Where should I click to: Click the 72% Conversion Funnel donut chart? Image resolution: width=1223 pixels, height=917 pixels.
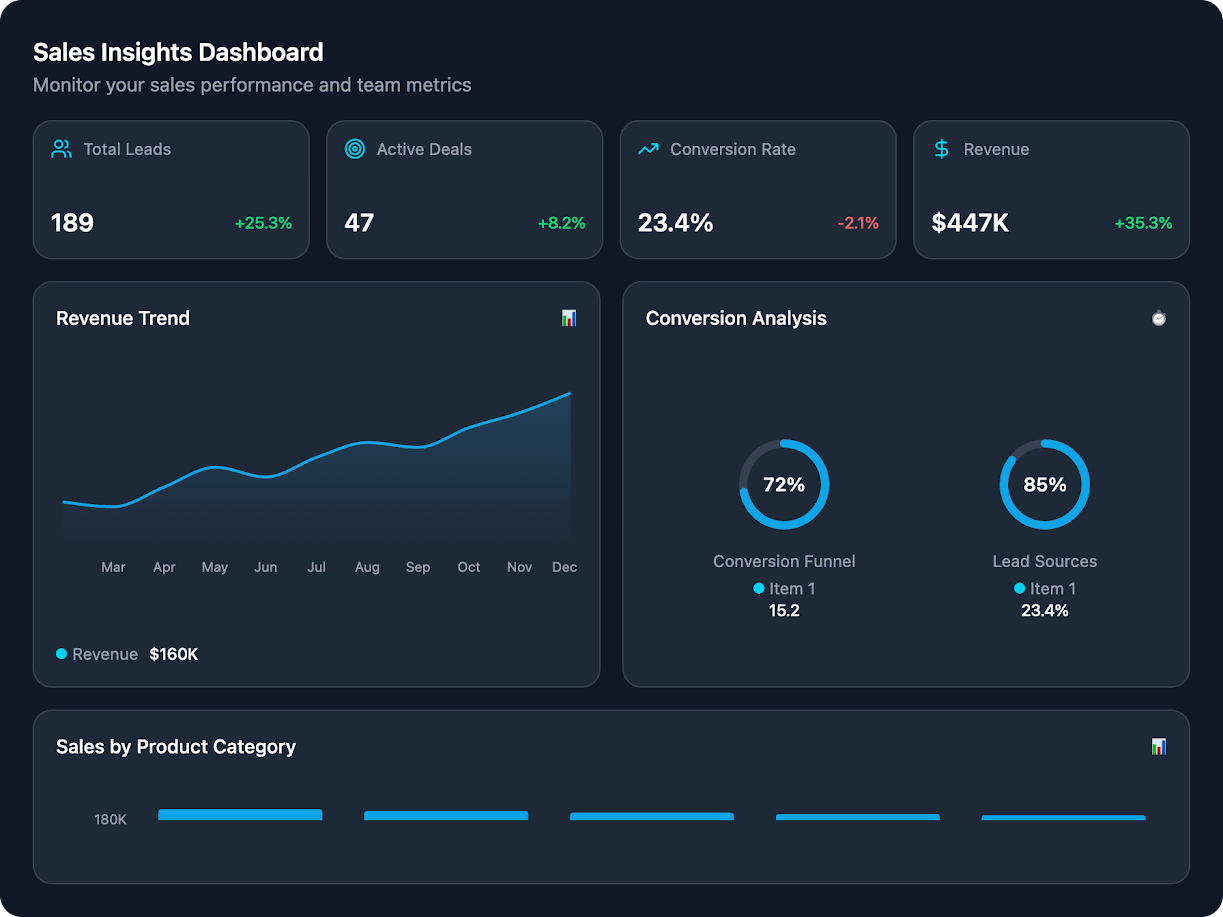784,484
